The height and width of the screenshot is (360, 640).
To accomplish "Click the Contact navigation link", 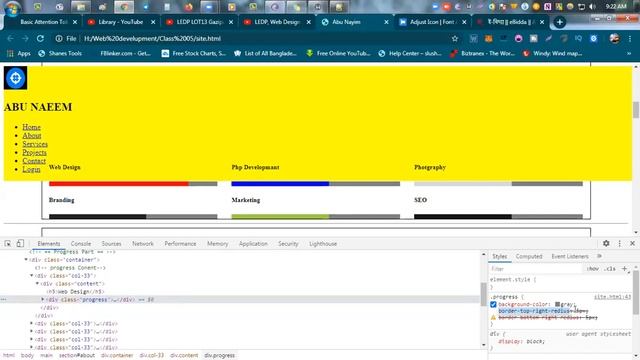I will tap(34, 161).
